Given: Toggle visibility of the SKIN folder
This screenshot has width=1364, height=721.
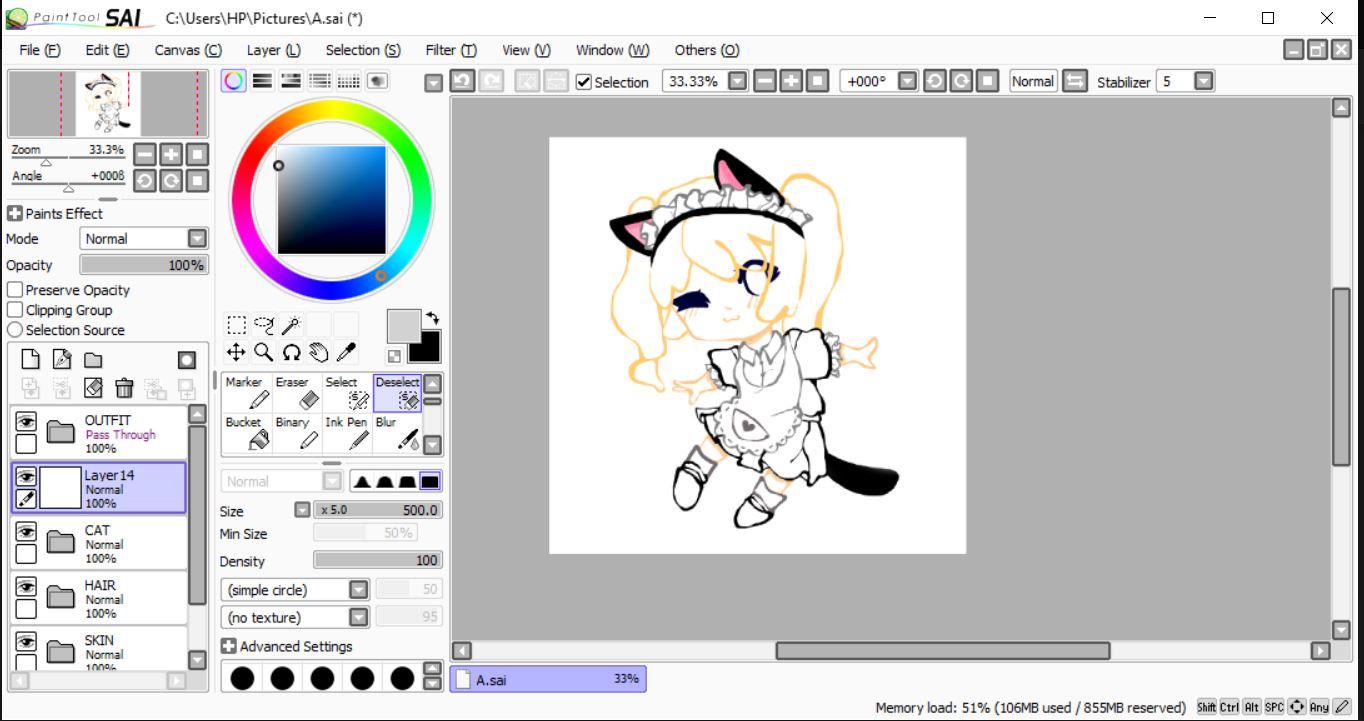Looking at the screenshot, I should coord(26,642).
